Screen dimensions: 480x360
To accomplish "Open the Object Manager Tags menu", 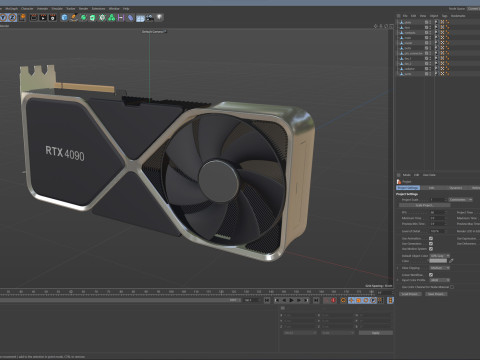I will [x=444, y=16].
